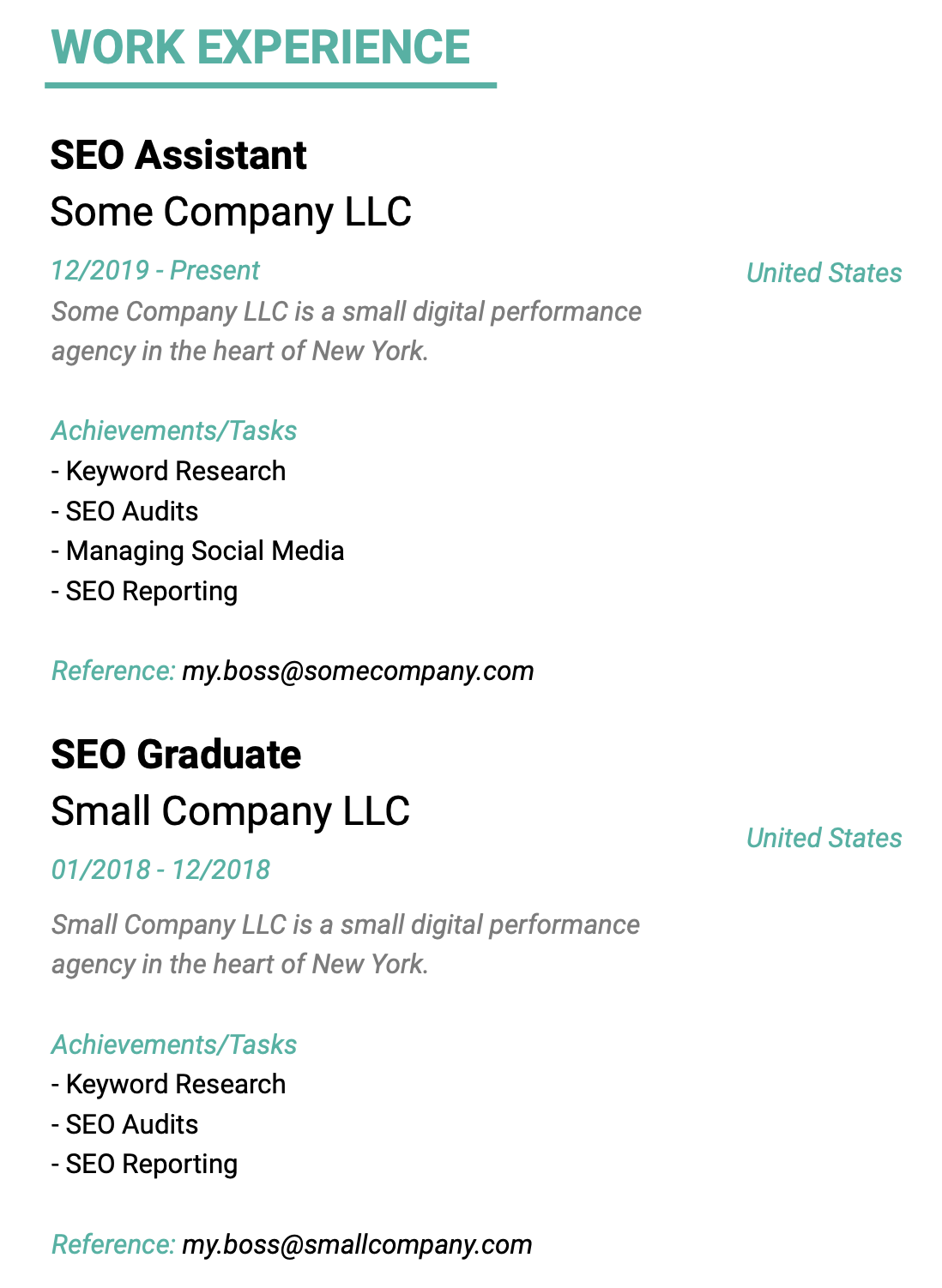Open the my.boss@somecompany.com email link
The height and width of the screenshot is (1288, 942).
click(x=358, y=671)
